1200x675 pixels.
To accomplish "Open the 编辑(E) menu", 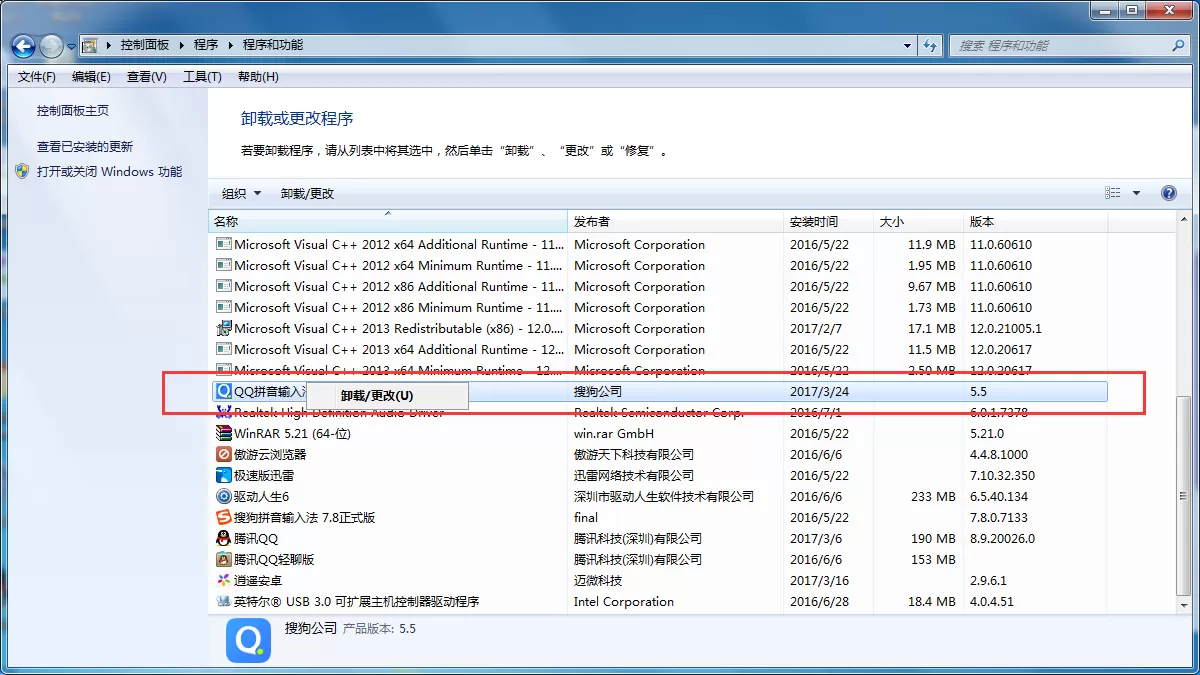I will tap(92, 77).
